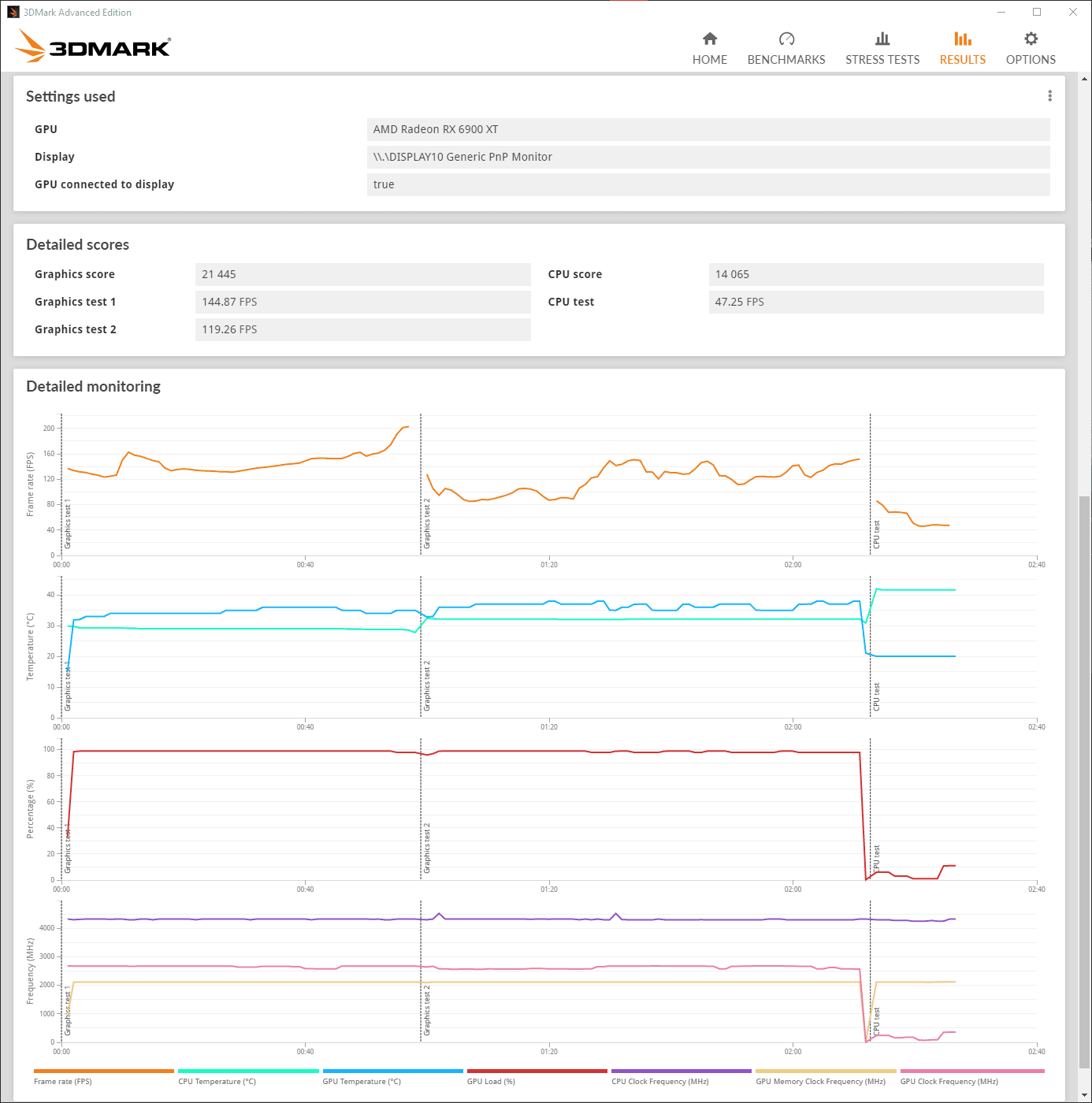Click the Settings used heading
The width and height of the screenshot is (1092, 1103).
click(70, 96)
